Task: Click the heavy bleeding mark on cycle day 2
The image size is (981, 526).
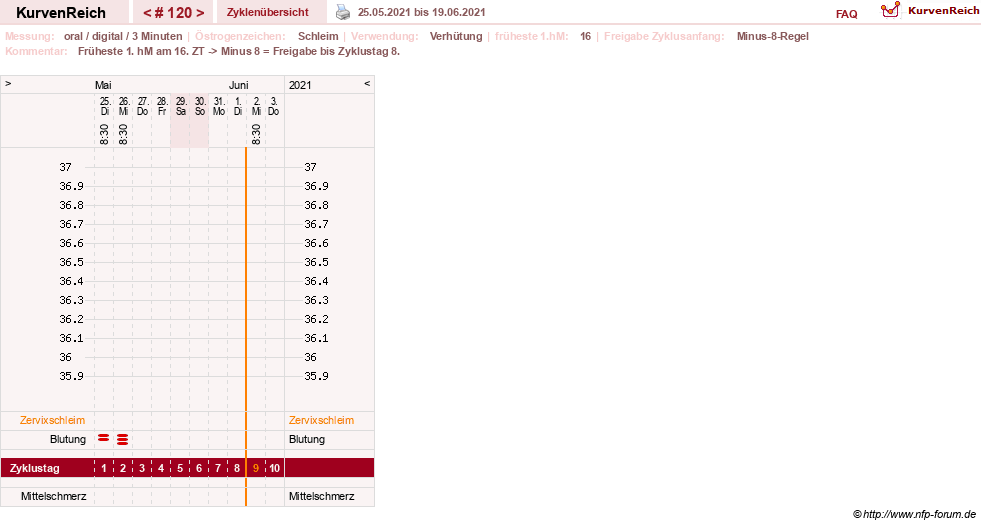Action: [123, 440]
